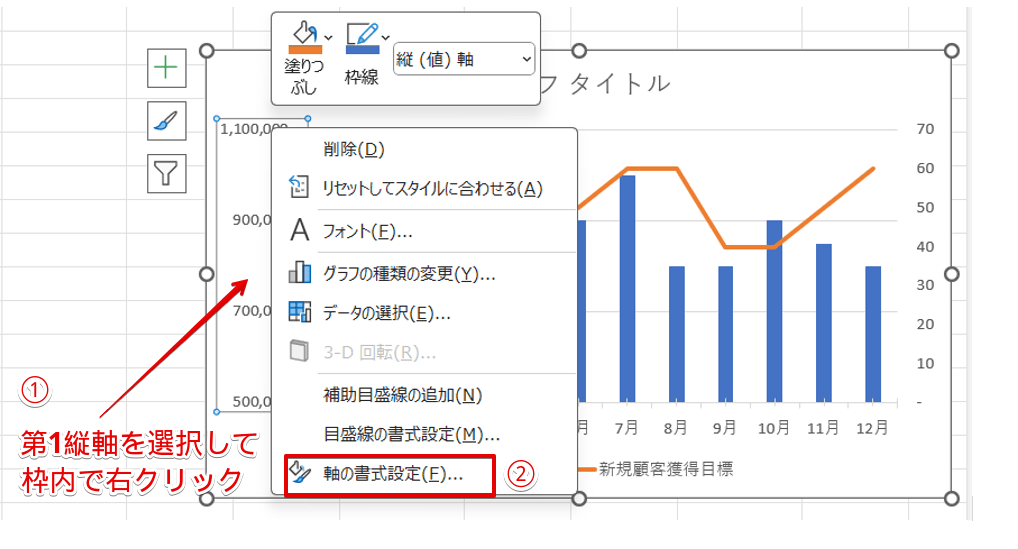The image size is (1018, 549).
Task: Choose 軸の書式設定(F)... menu entry
Action: [392, 475]
